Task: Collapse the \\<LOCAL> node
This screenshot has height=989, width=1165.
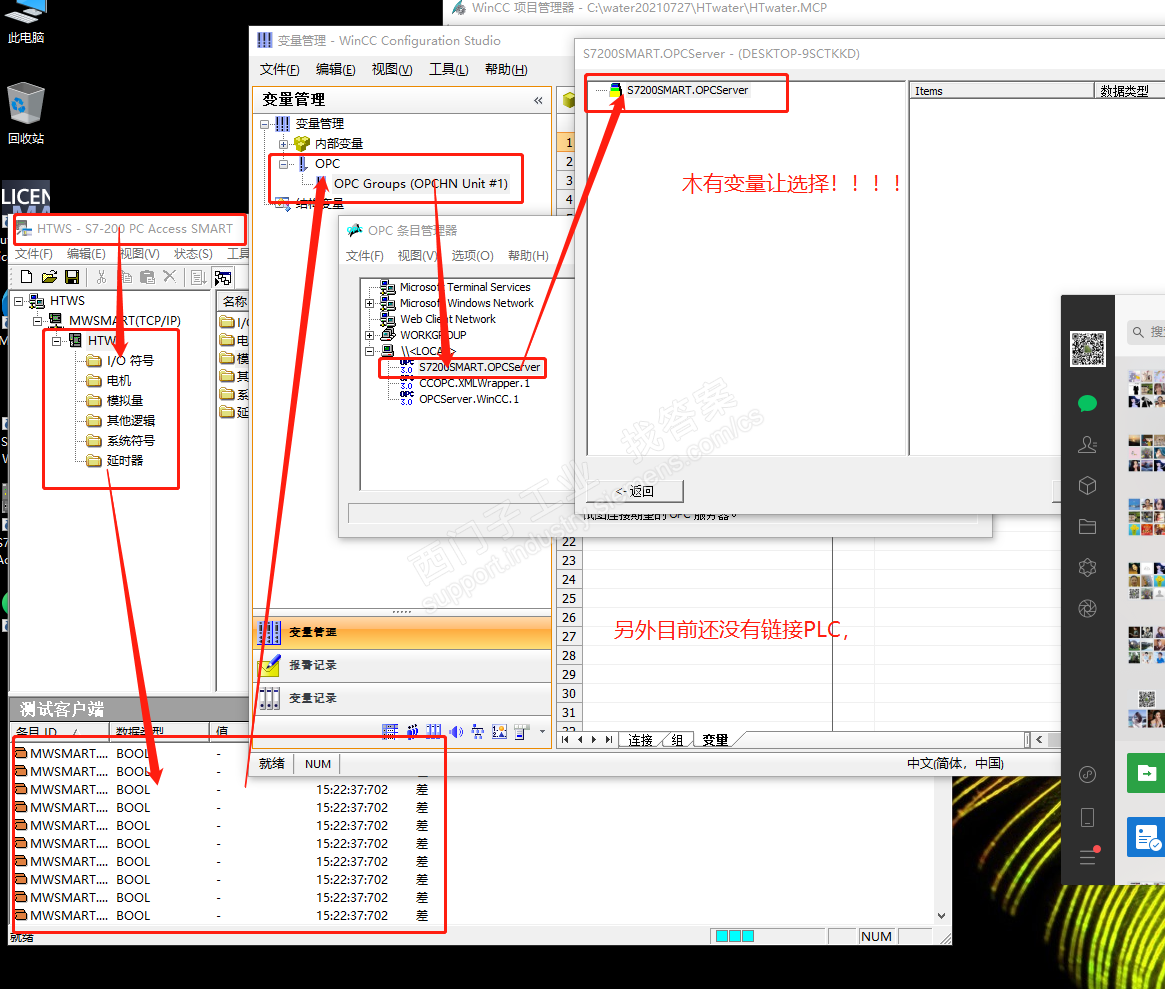Action: pos(369,351)
